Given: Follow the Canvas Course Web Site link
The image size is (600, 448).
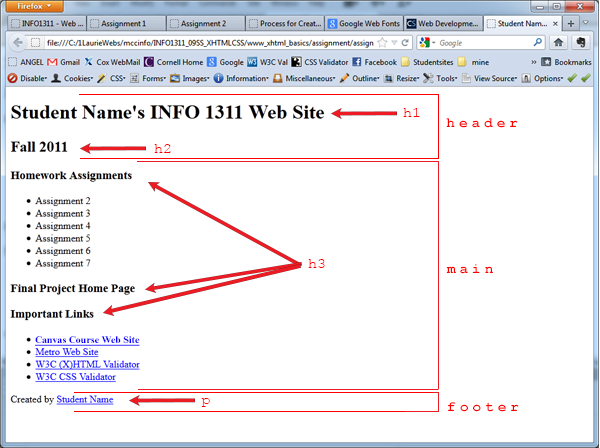Looking at the screenshot, I should 87,340.
